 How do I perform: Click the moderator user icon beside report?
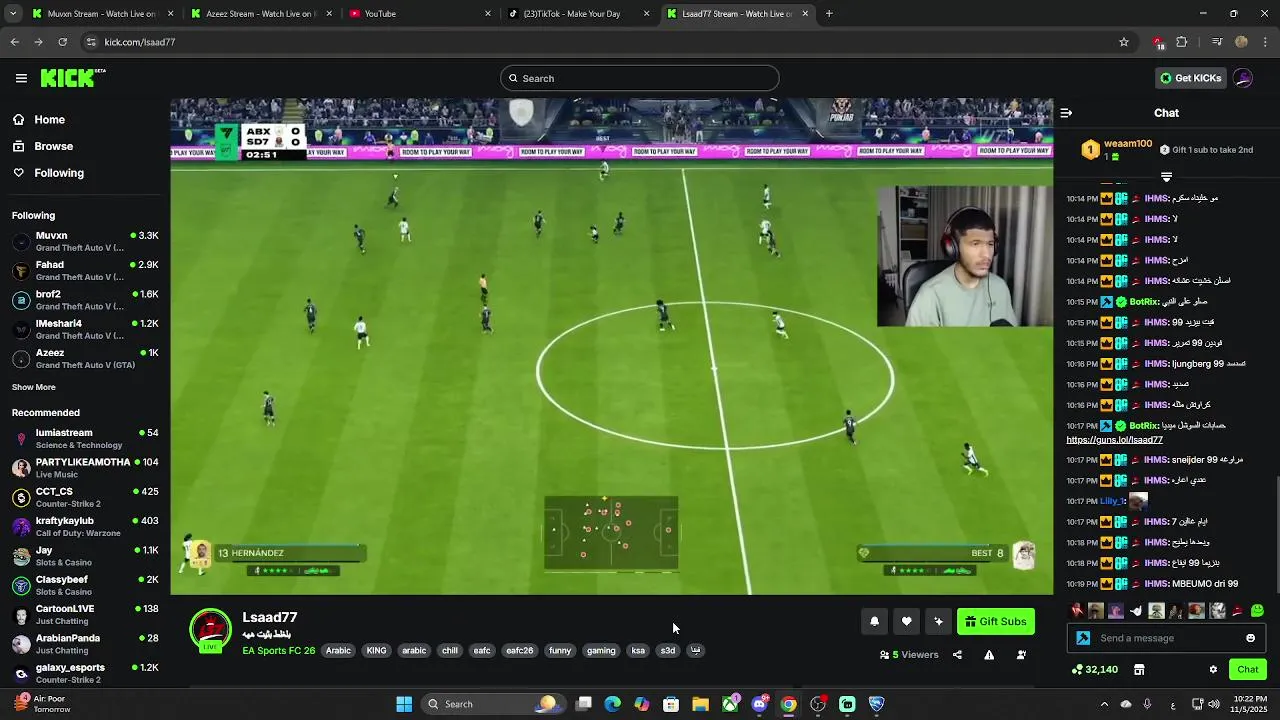(1021, 655)
